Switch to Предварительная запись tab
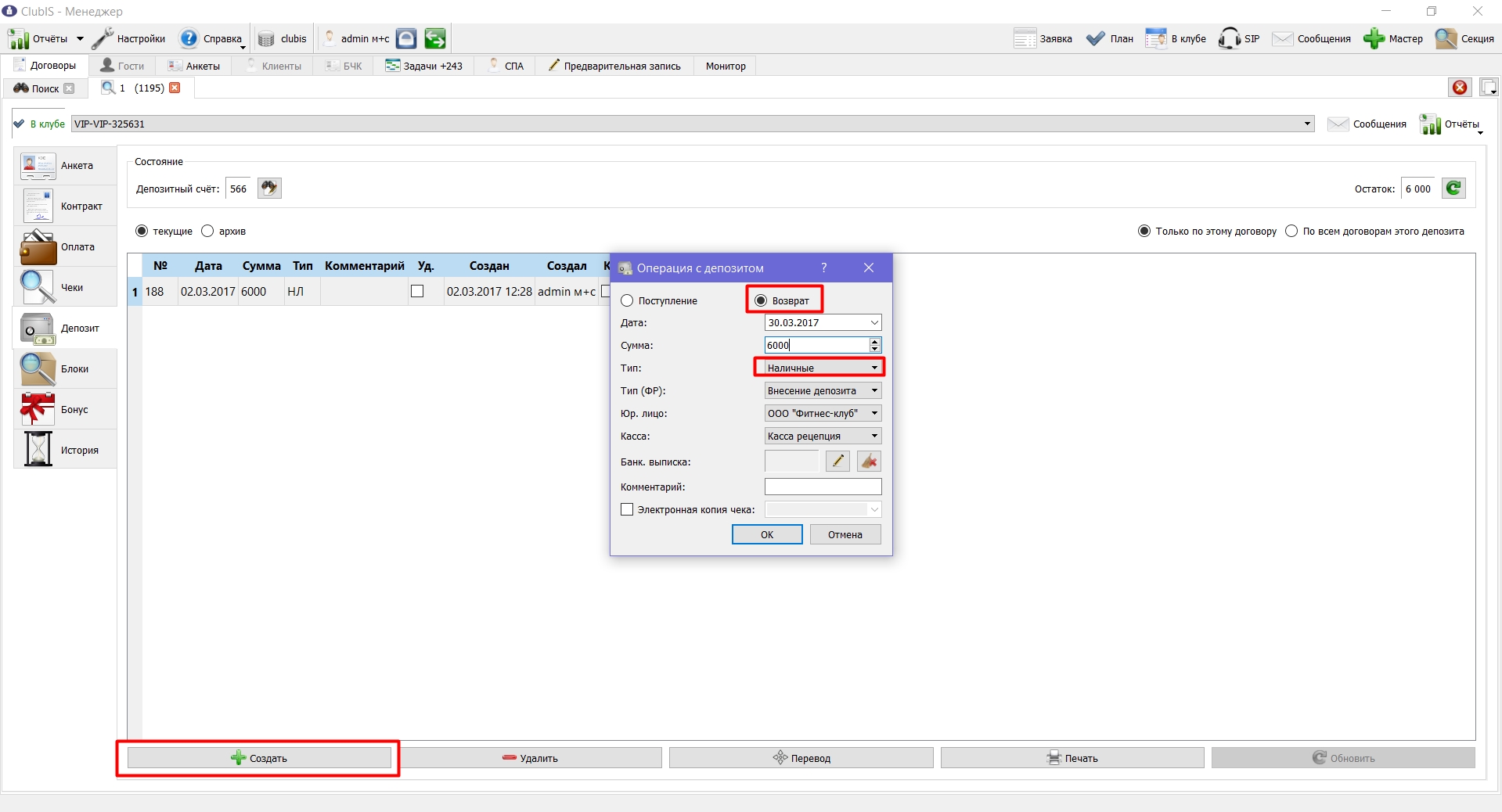 tap(614, 66)
